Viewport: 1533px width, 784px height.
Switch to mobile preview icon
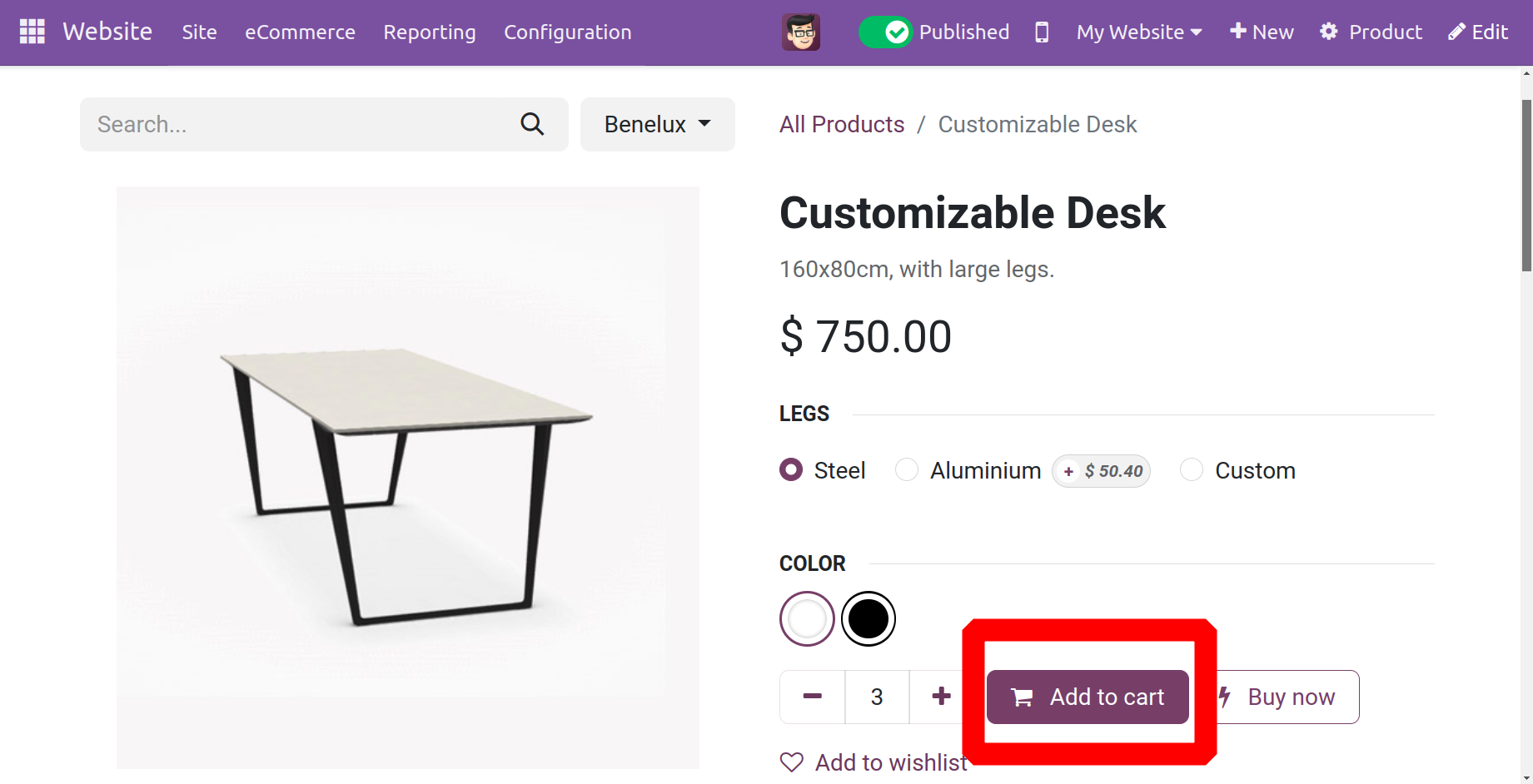(x=1041, y=32)
